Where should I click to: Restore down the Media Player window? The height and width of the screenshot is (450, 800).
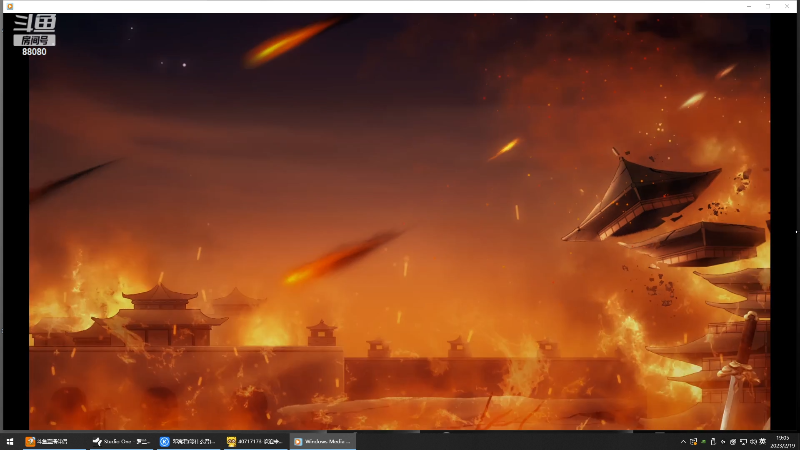pos(768,6)
